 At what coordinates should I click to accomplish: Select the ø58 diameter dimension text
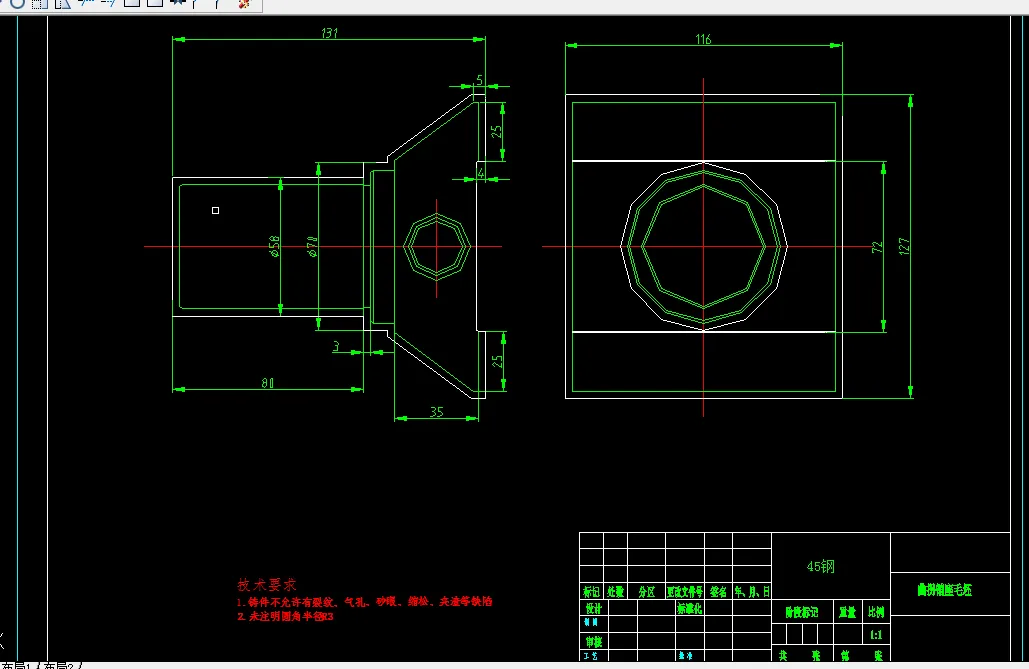(274, 246)
